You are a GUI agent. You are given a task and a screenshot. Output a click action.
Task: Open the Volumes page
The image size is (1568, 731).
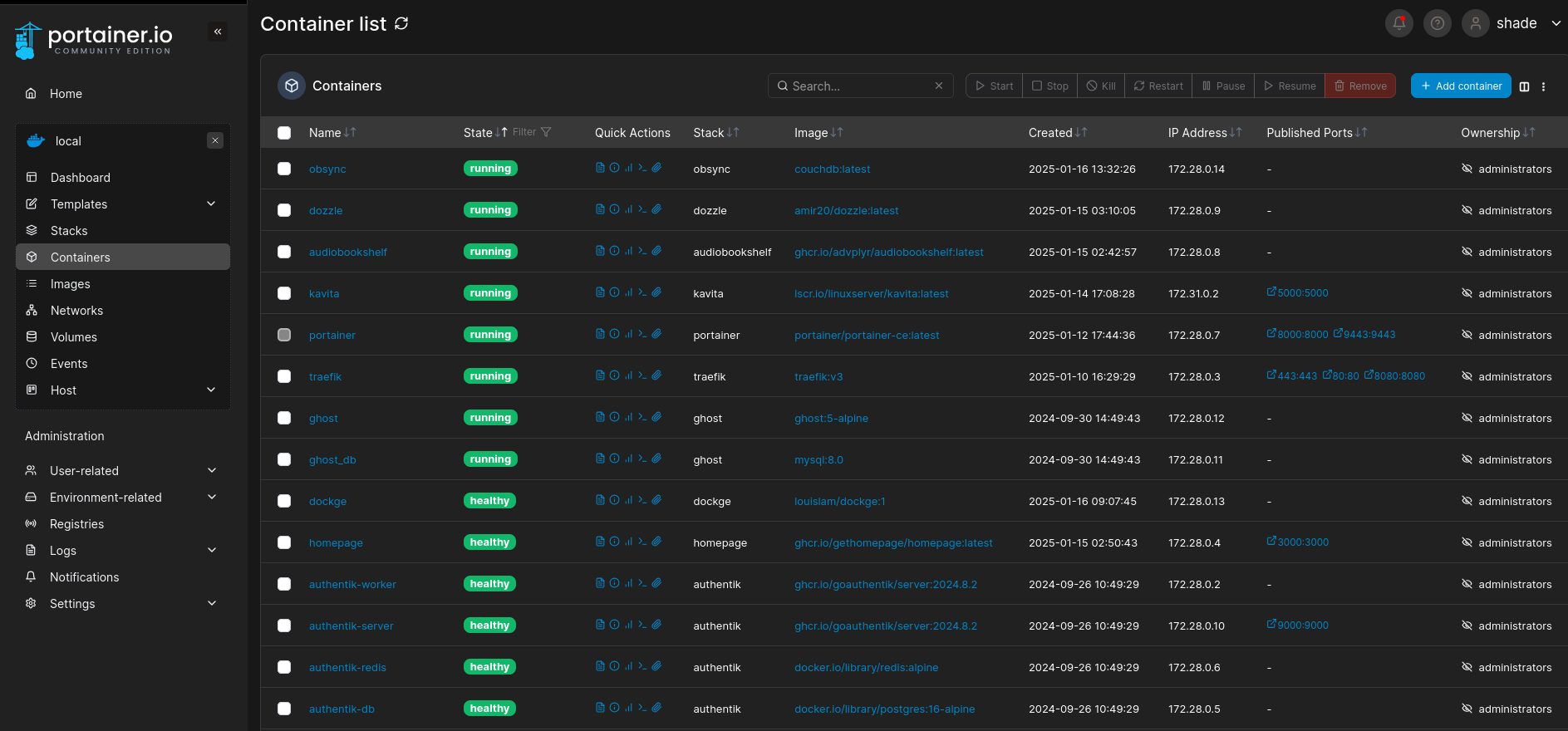click(x=123, y=336)
